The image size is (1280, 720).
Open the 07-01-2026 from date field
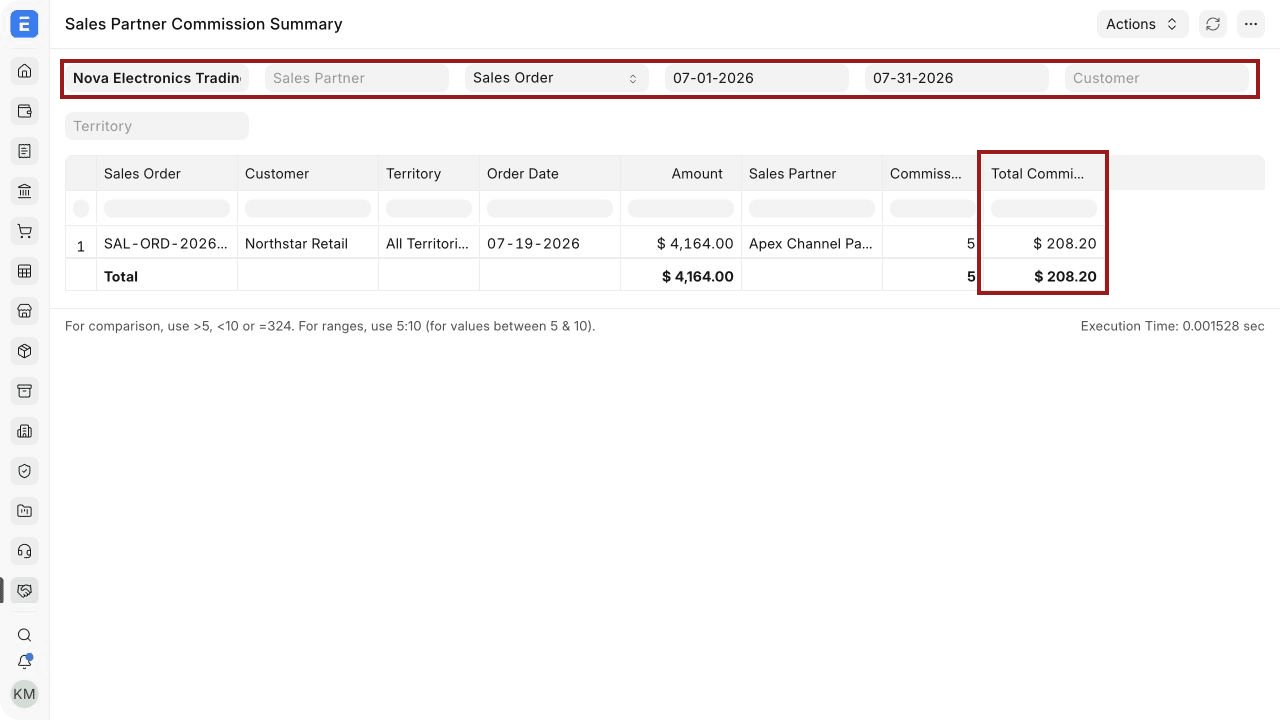pos(757,78)
